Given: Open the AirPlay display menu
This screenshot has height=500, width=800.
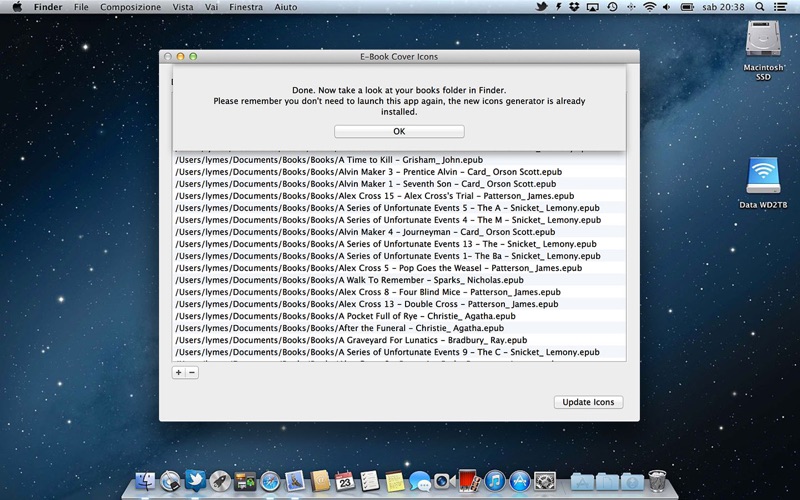Looking at the screenshot, I should point(592,7).
